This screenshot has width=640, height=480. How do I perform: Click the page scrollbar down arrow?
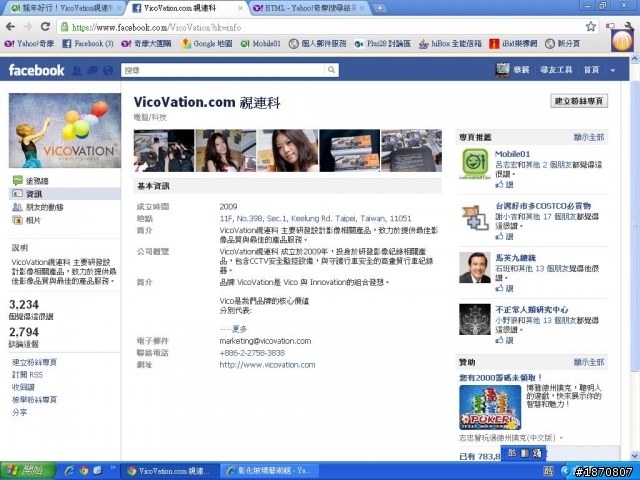click(635, 456)
